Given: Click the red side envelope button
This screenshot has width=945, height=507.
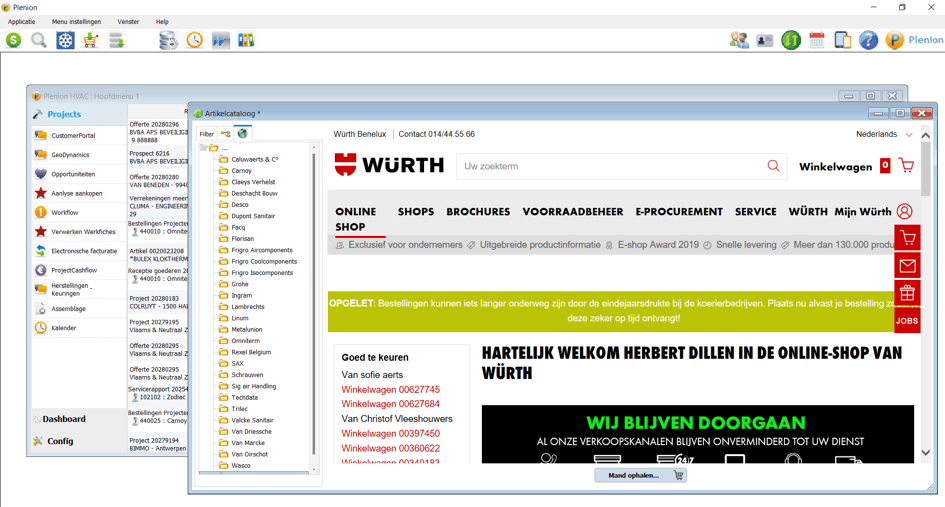Looking at the screenshot, I should click(908, 266).
